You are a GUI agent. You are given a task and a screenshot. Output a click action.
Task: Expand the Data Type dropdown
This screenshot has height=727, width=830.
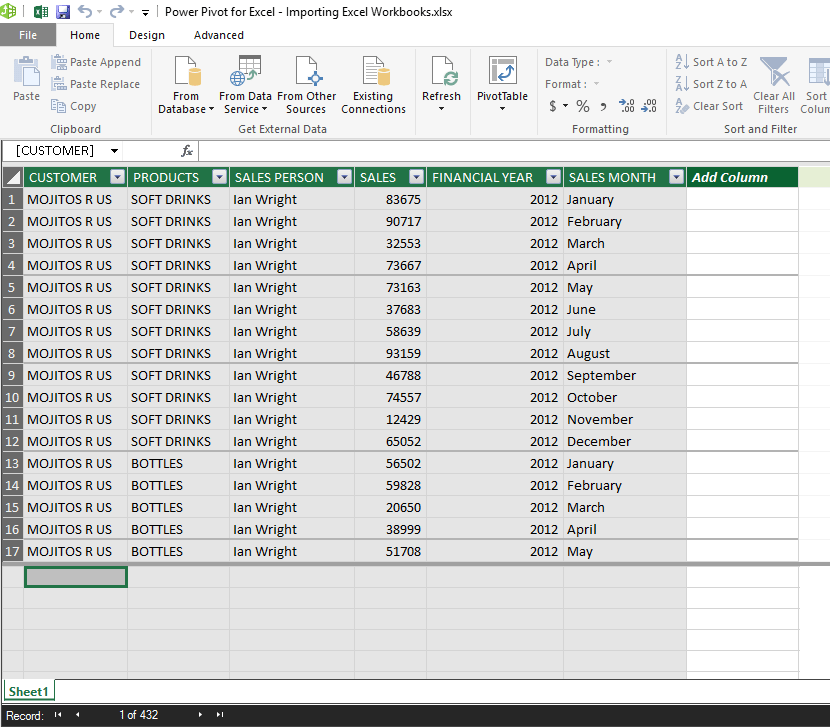[x=609, y=62]
